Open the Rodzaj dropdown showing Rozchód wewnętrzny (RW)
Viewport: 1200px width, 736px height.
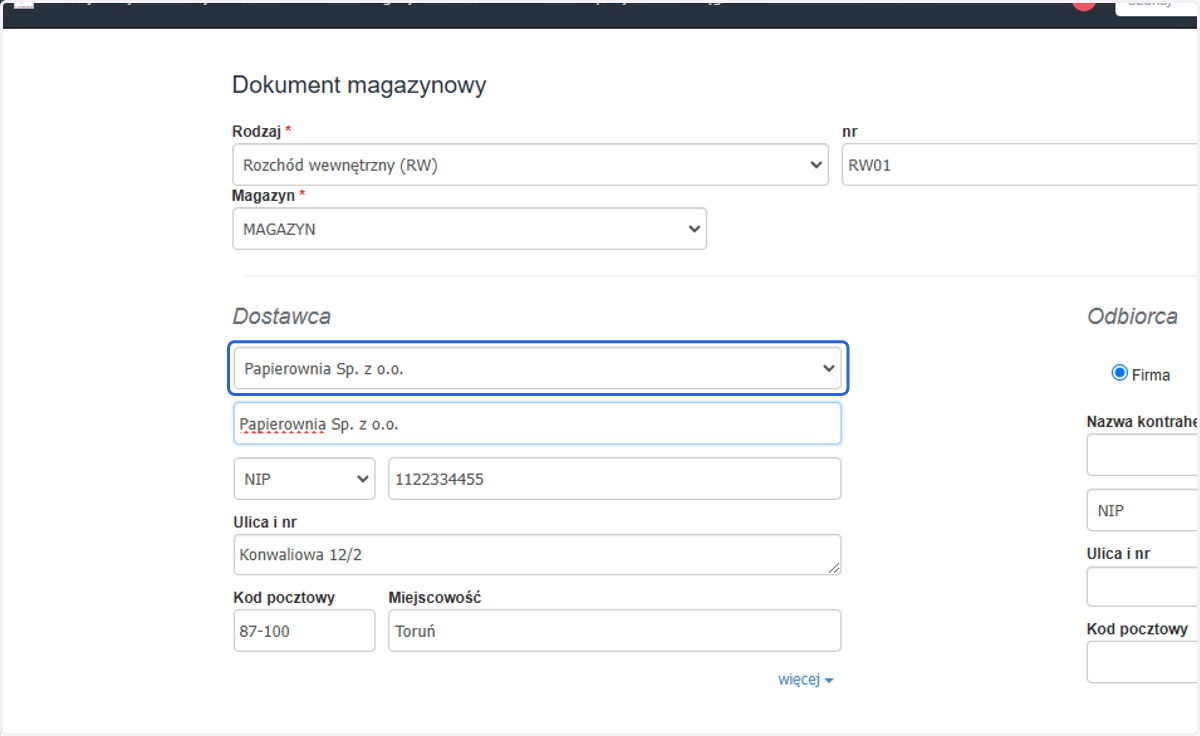(x=530, y=165)
